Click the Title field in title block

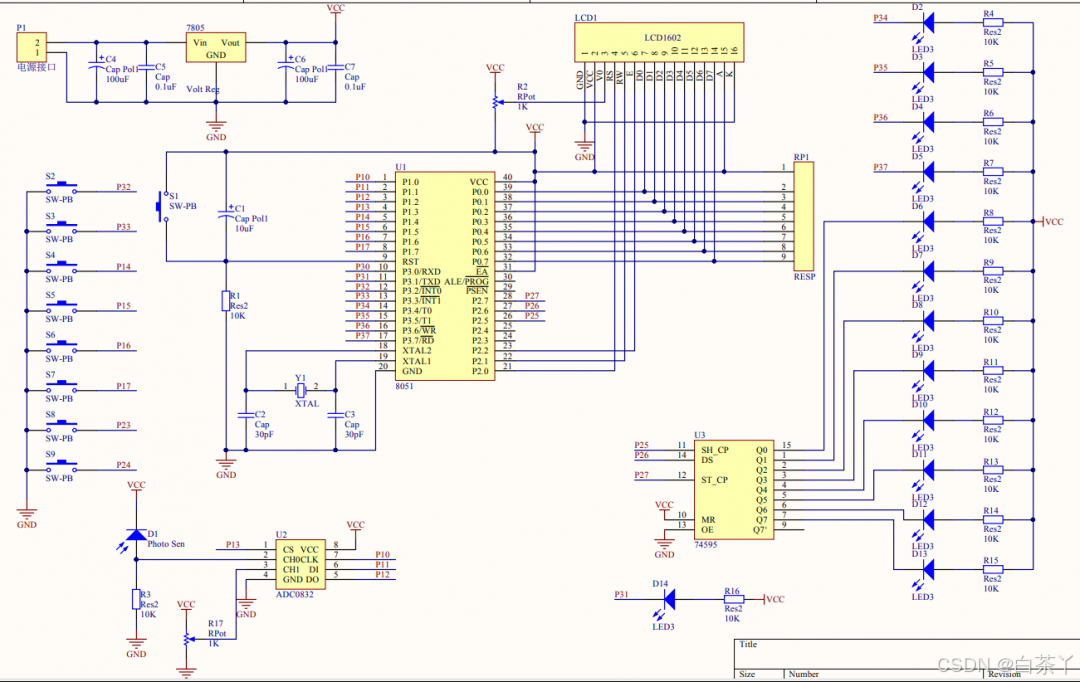click(x=748, y=645)
